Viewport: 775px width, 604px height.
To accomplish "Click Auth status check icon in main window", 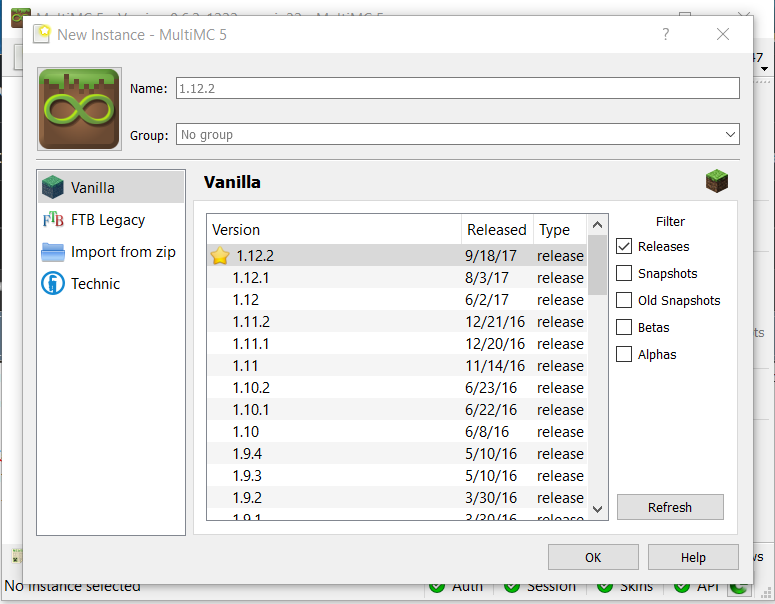I will pos(437,587).
